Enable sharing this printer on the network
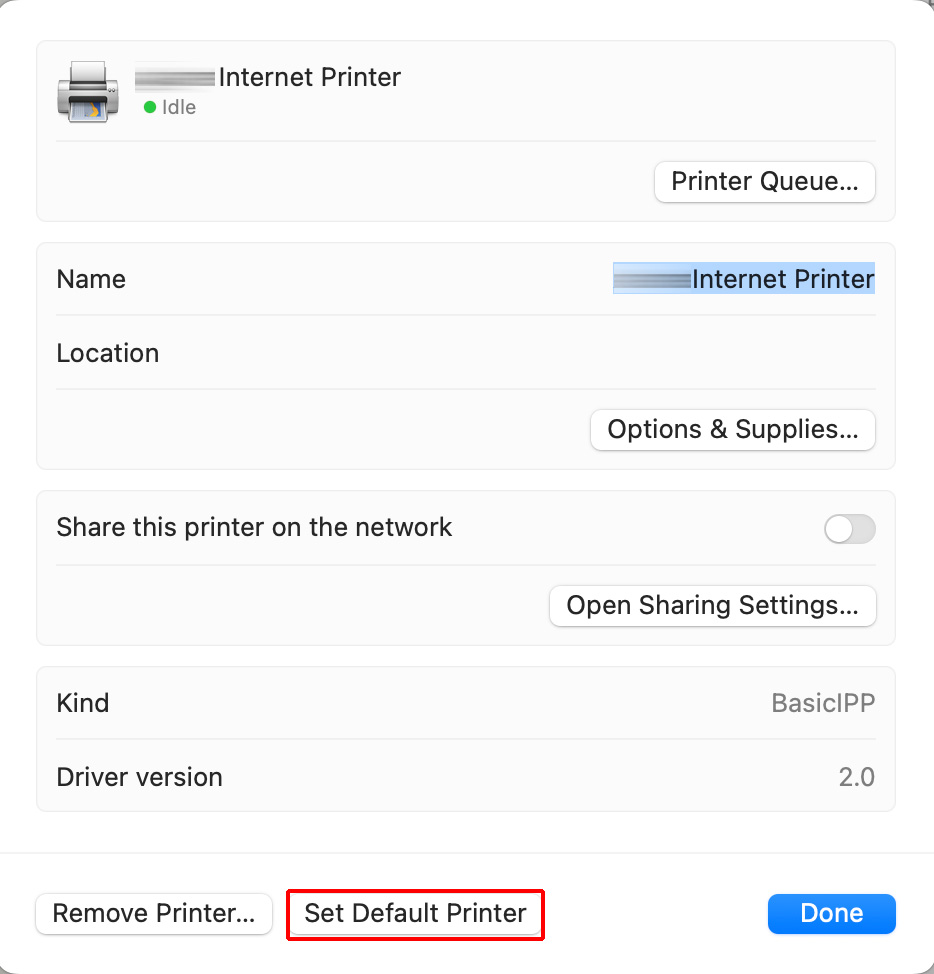Viewport: 934px width, 974px height. (849, 529)
